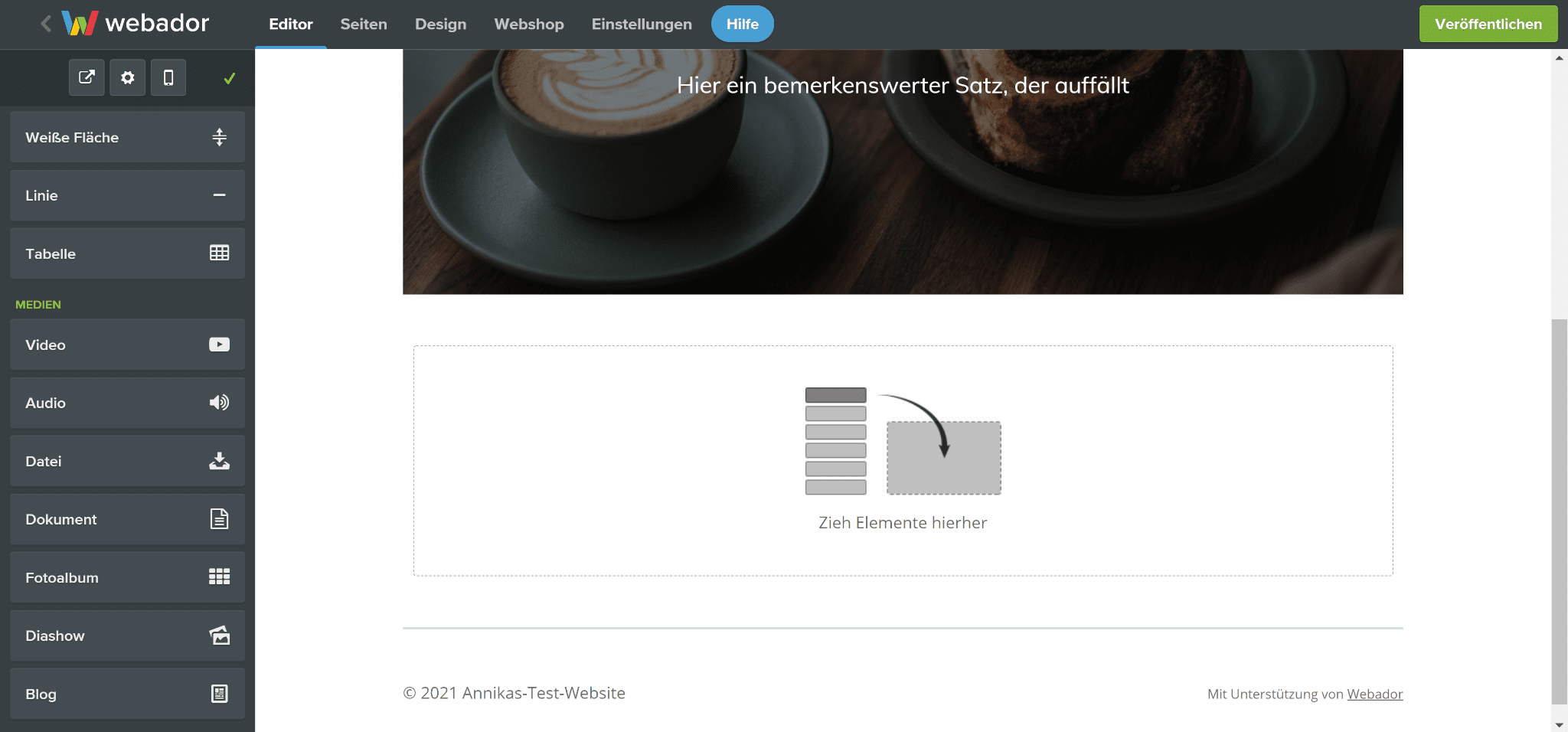The image size is (1568, 732).
Task: Choose the Weiße Fläche element label
Action: (72, 138)
